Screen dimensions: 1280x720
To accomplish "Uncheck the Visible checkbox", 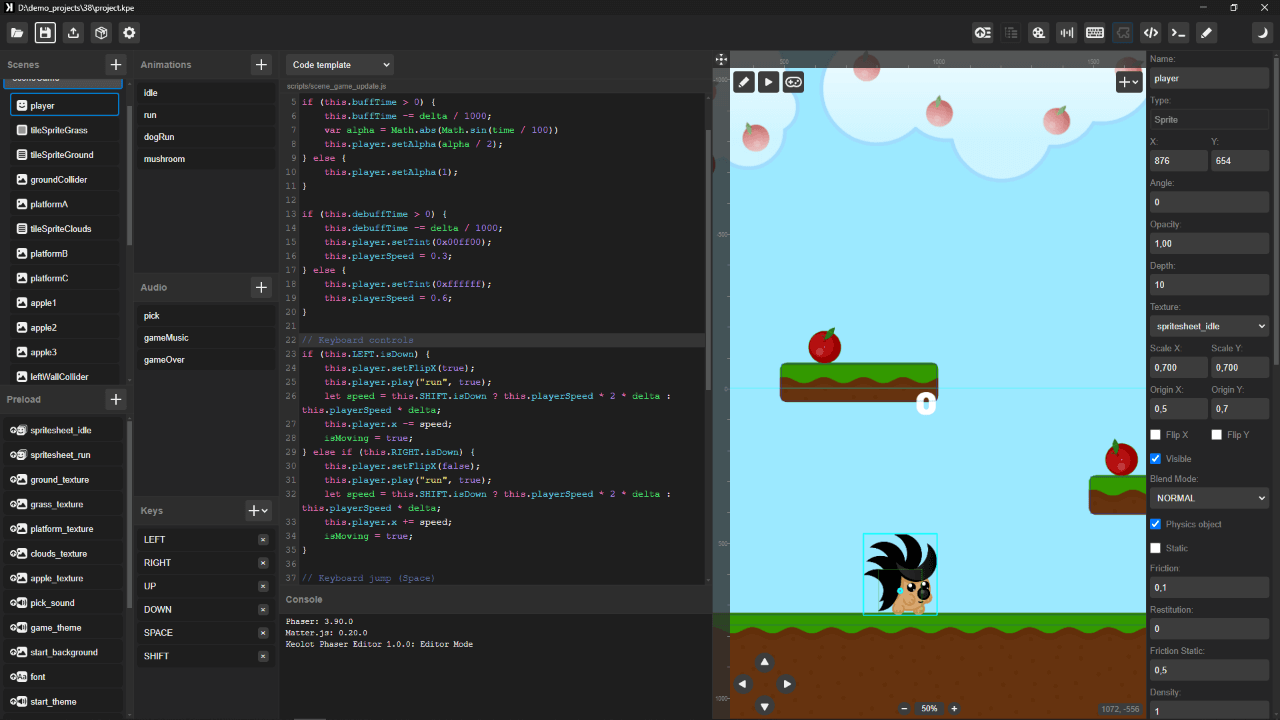I will pos(1156,459).
